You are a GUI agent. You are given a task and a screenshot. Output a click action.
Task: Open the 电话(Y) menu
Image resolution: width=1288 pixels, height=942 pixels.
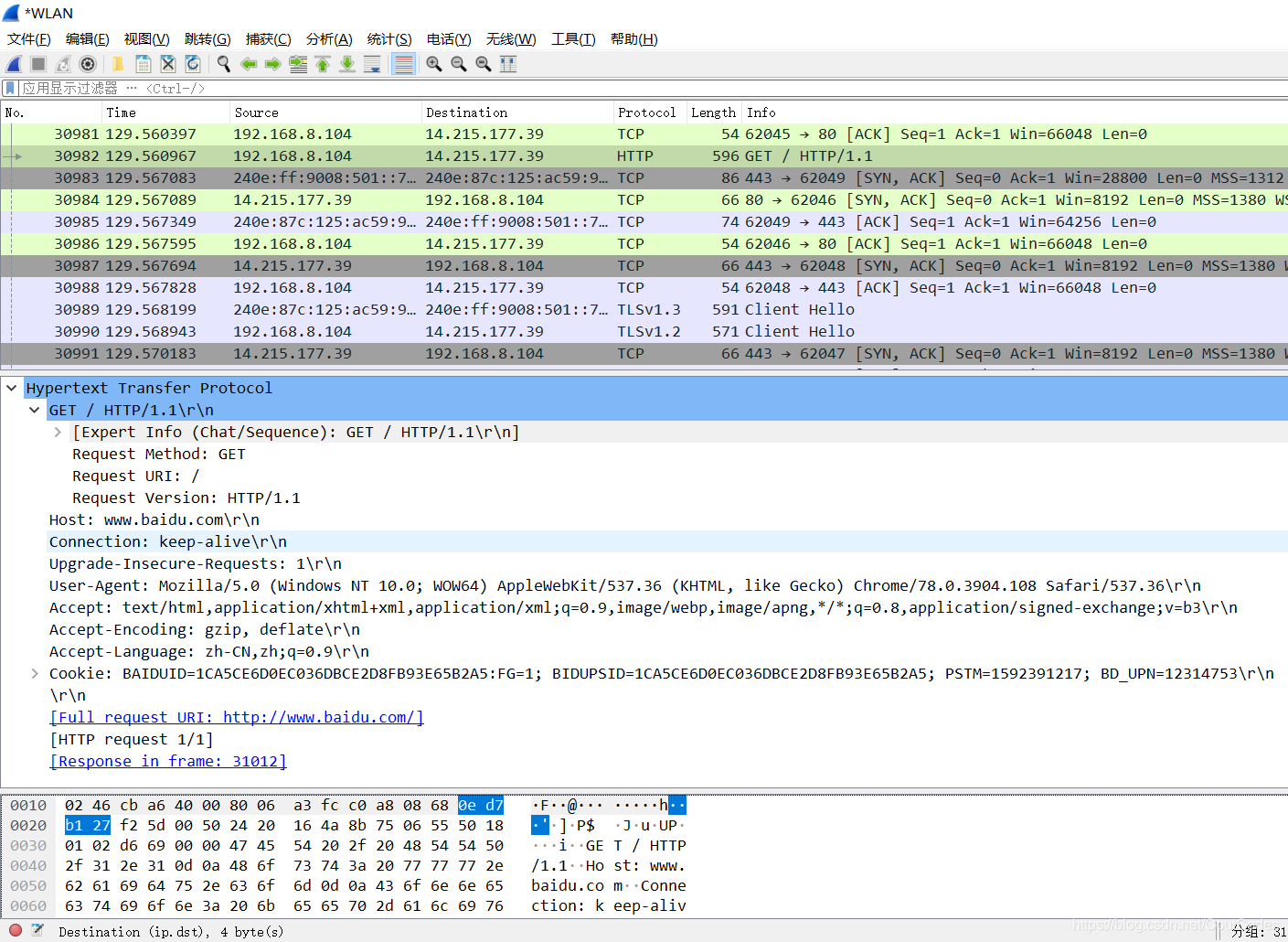pos(449,39)
